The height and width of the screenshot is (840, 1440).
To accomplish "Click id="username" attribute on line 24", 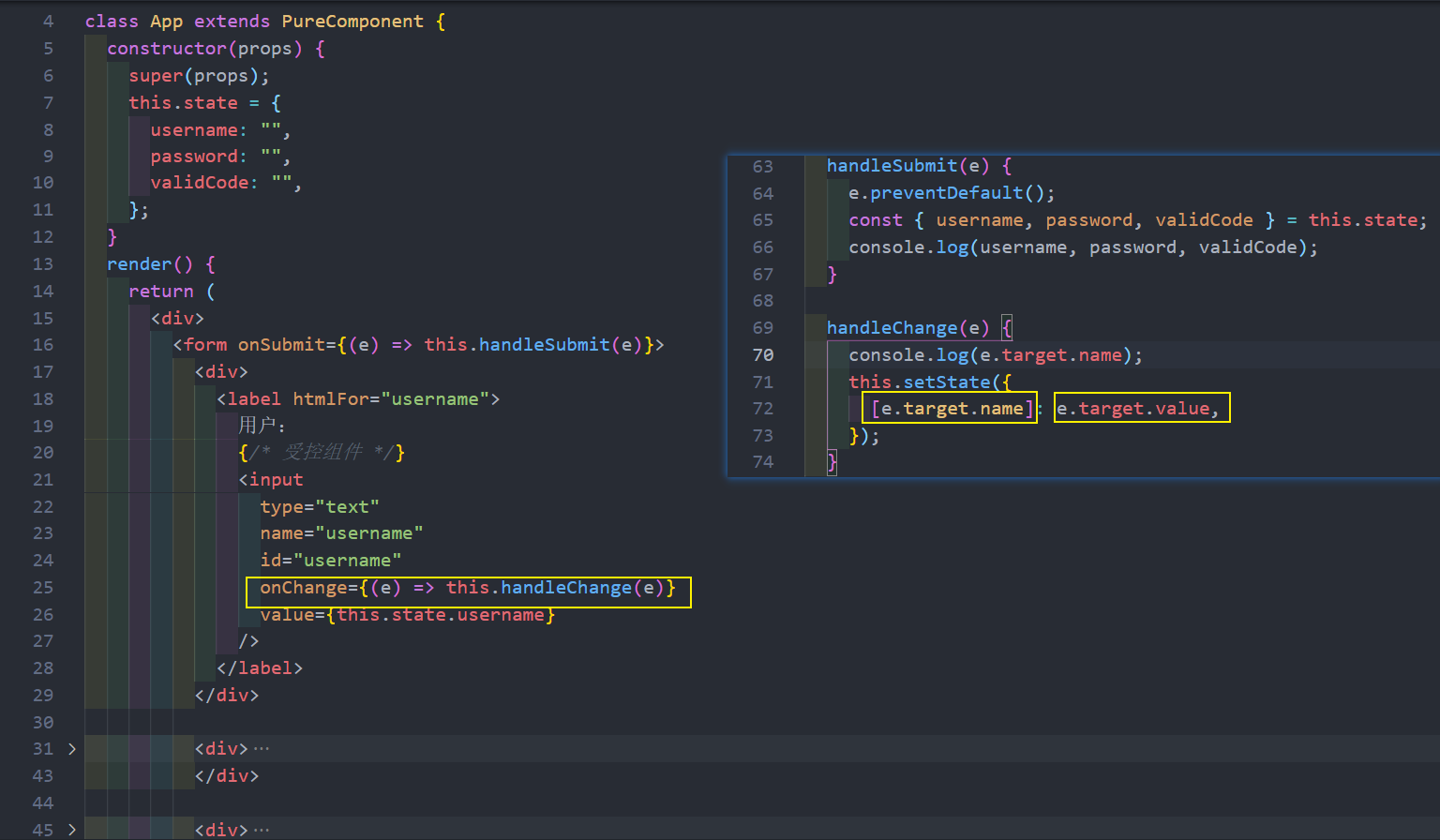I will pos(331,561).
